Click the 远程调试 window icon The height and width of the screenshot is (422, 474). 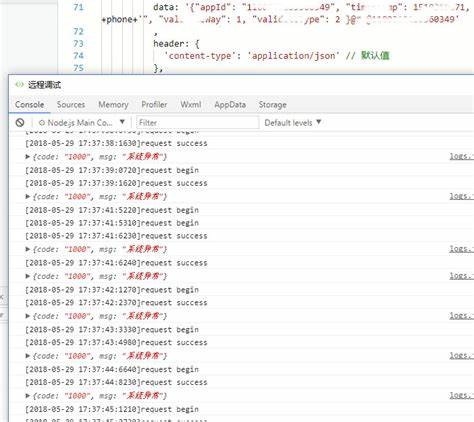click(x=19, y=85)
